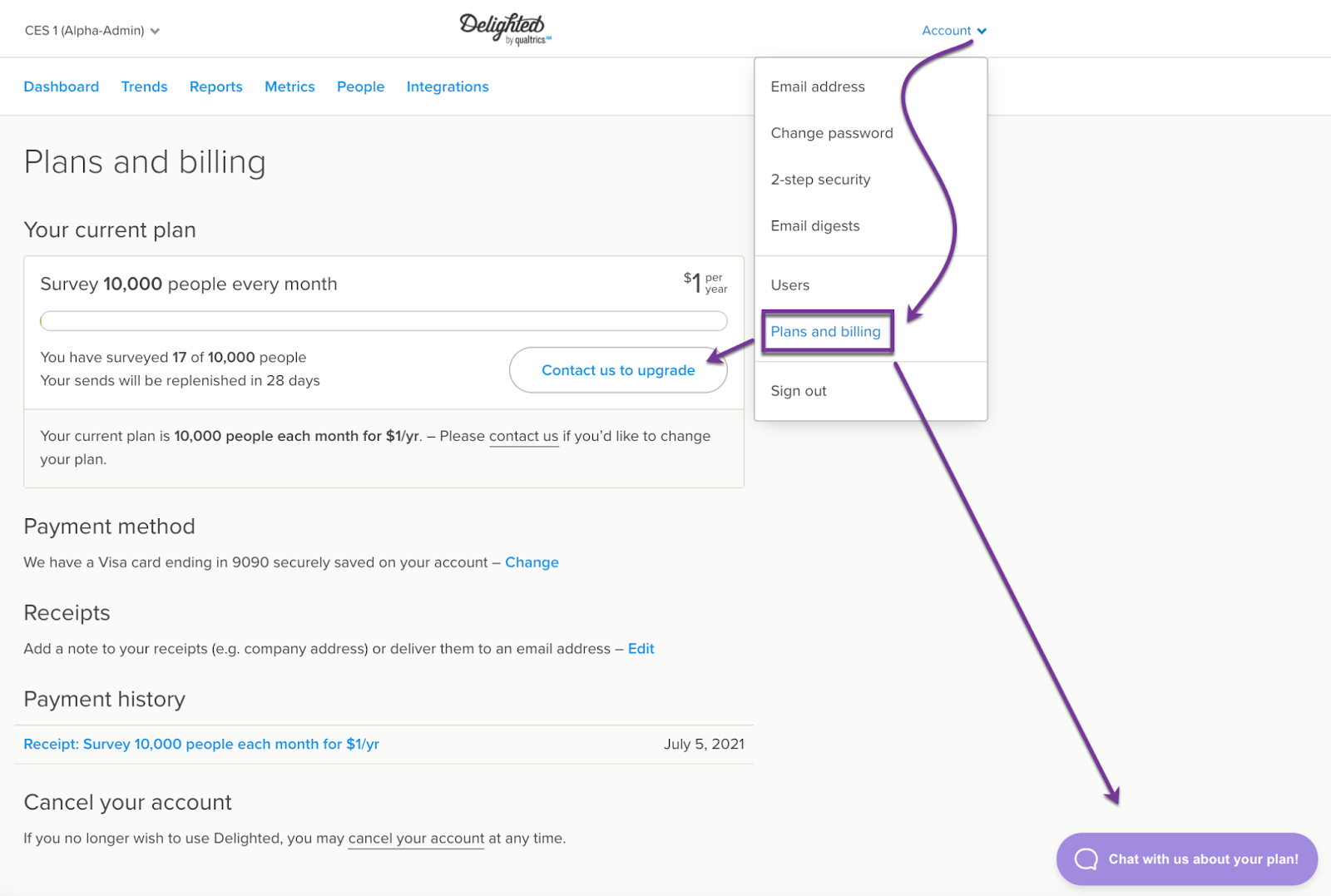
Task: Sign out of the account
Action: pyautogui.click(x=799, y=391)
